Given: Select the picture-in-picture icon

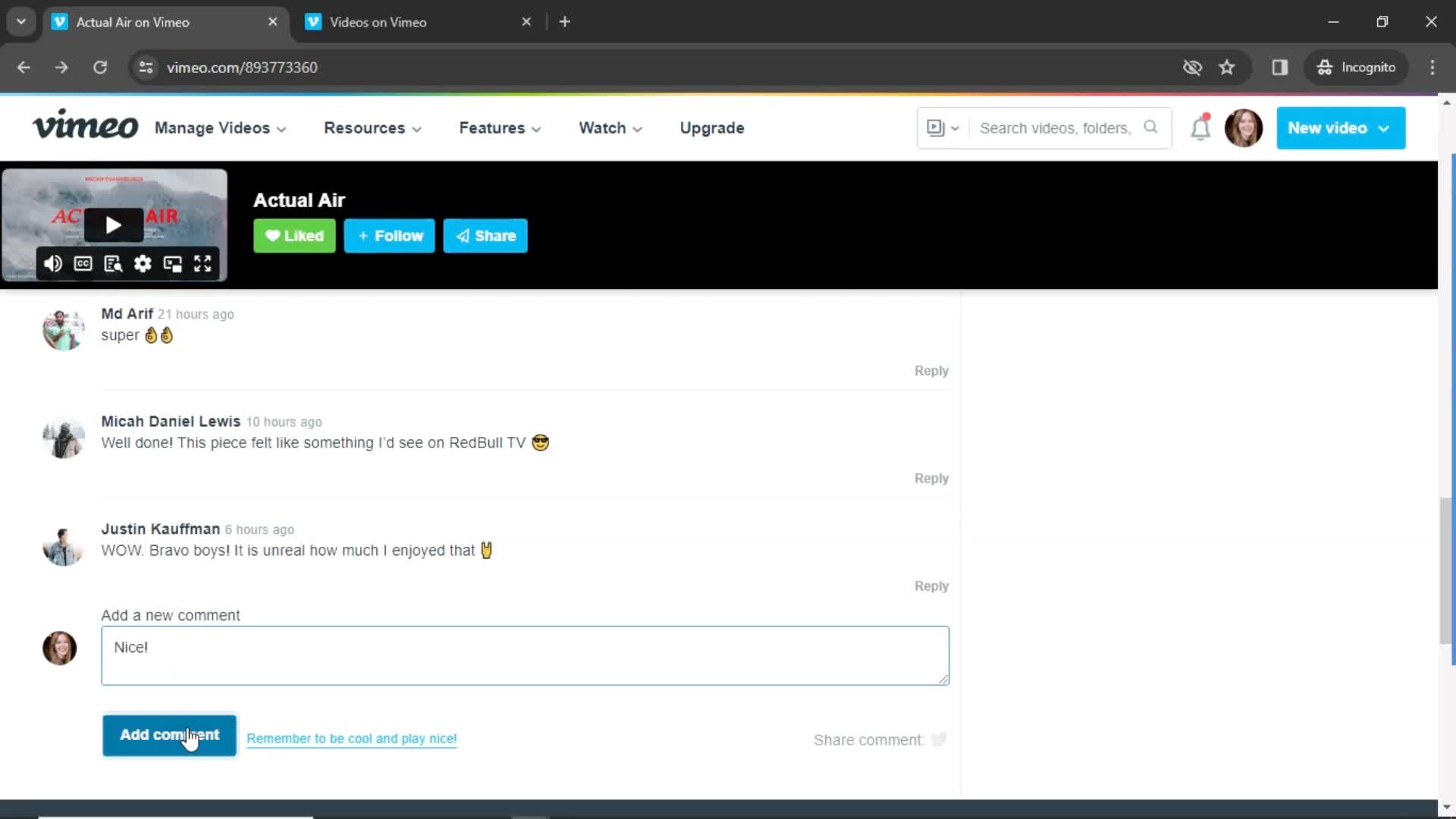Looking at the screenshot, I should click(x=172, y=264).
